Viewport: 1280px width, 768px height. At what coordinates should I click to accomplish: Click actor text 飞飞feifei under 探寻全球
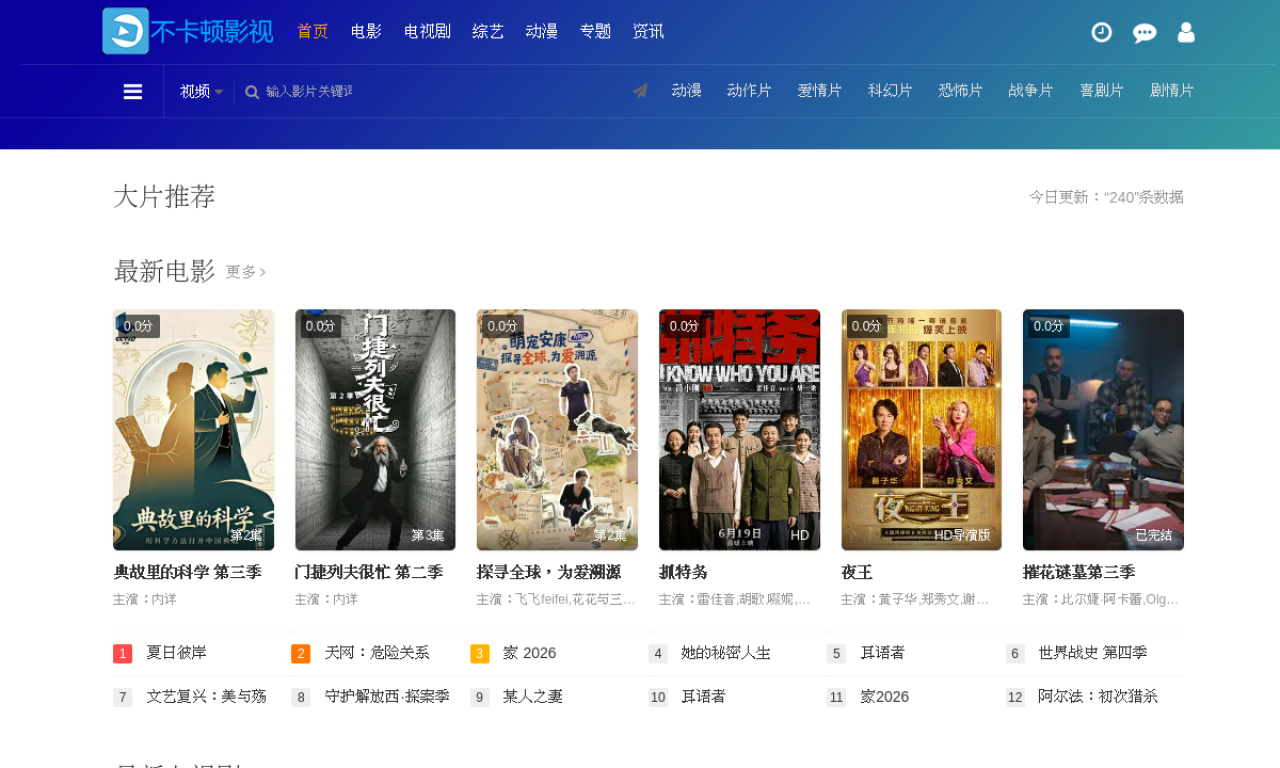point(541,600)
